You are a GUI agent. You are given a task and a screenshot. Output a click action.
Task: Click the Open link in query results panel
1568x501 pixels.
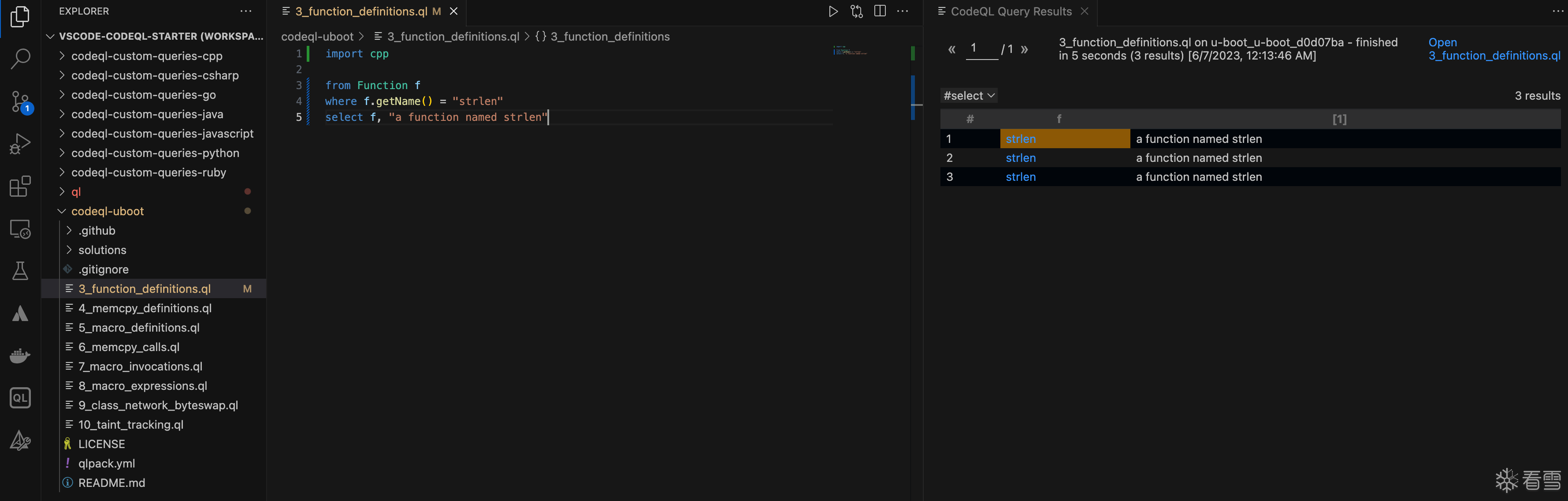(x=1442, y=42)
